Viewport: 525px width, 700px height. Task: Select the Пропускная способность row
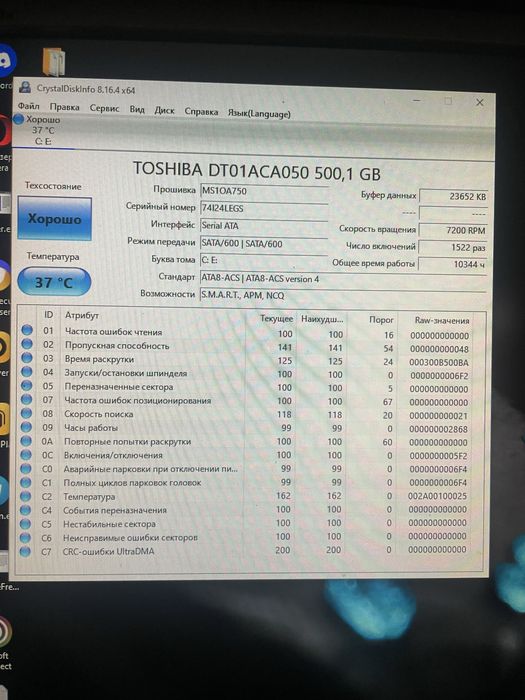250,347
